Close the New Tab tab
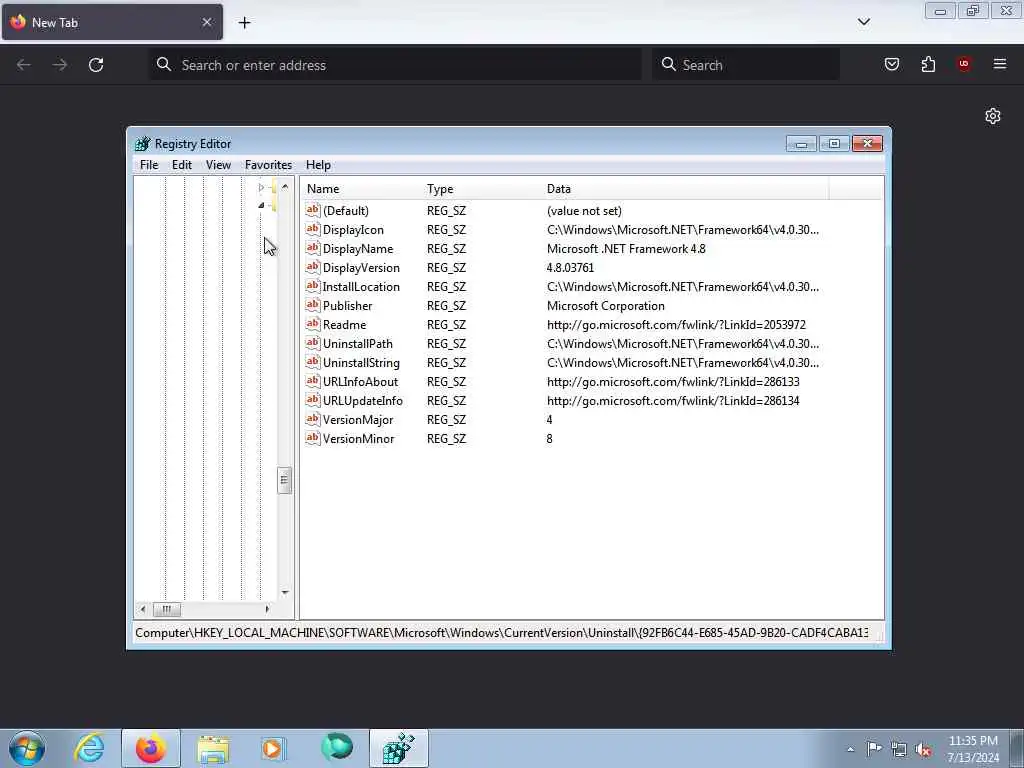The width and height of the screenshot is (1024, 768). (x=206, y=22)
